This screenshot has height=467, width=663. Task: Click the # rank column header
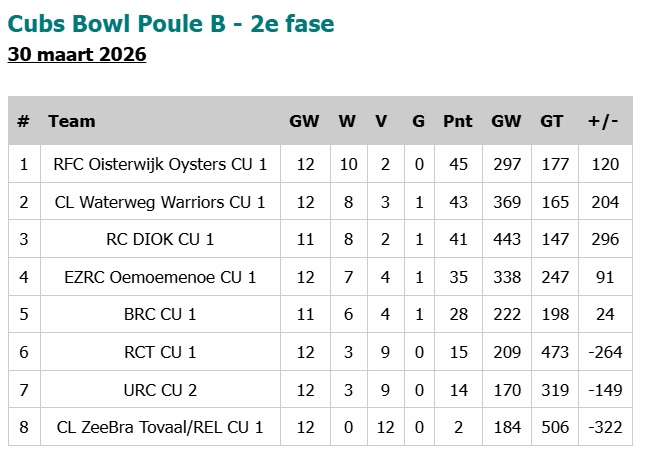point(24,122)
